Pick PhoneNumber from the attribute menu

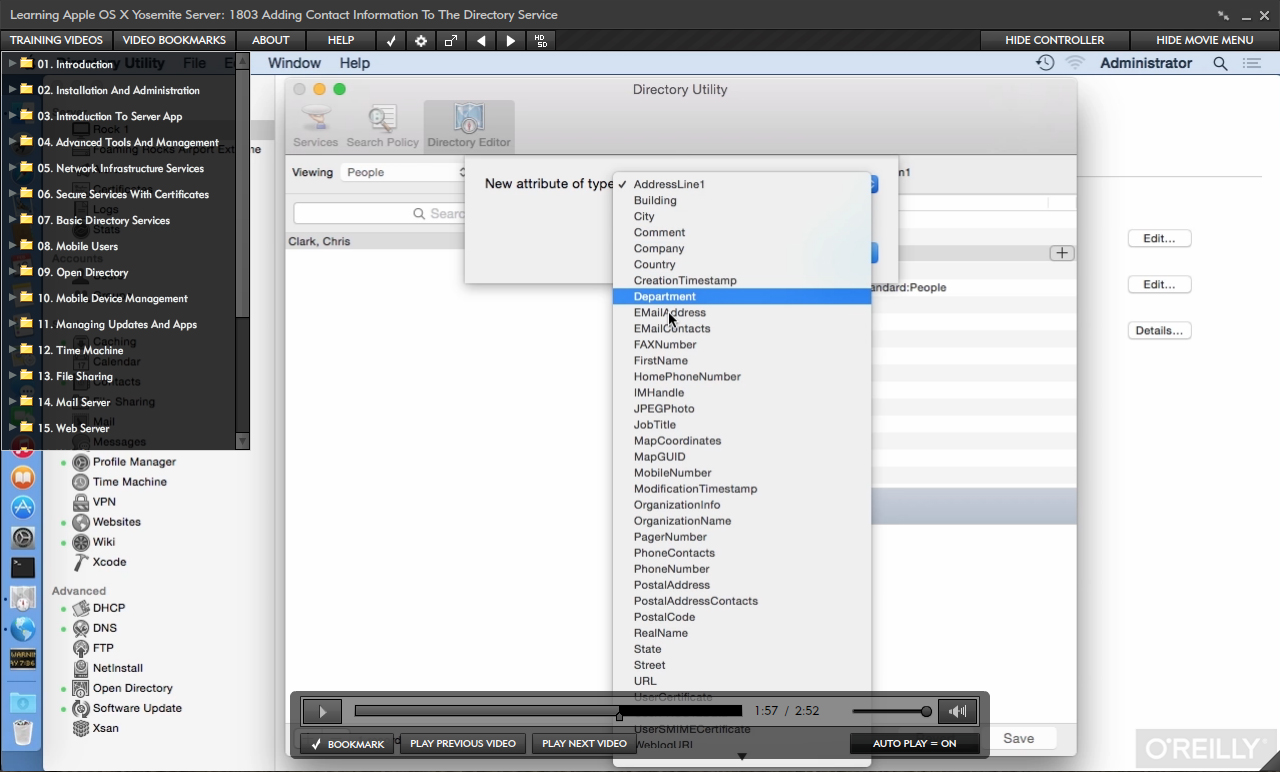click(x=742, y=569)
